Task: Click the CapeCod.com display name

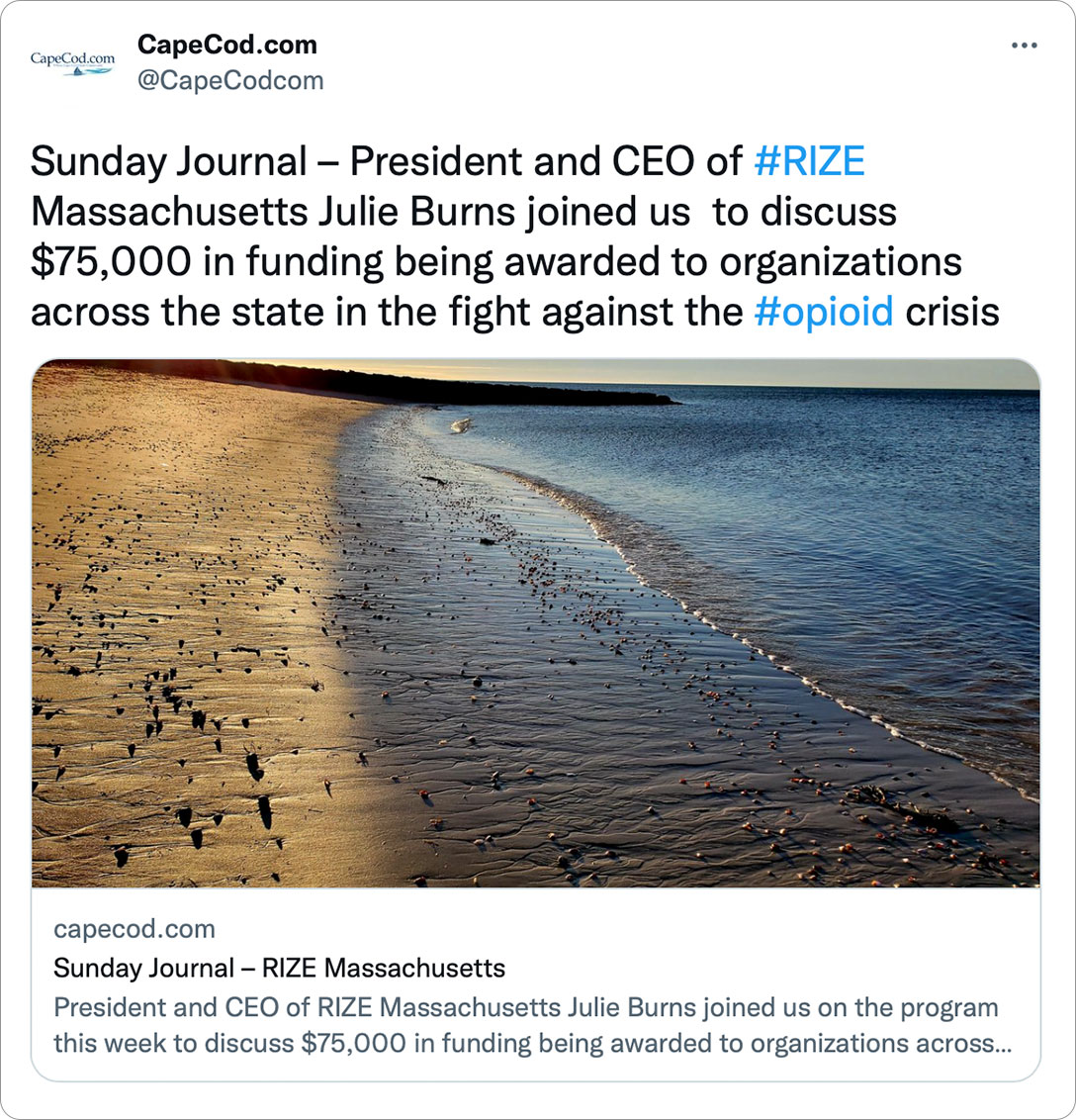Action: 227,45
